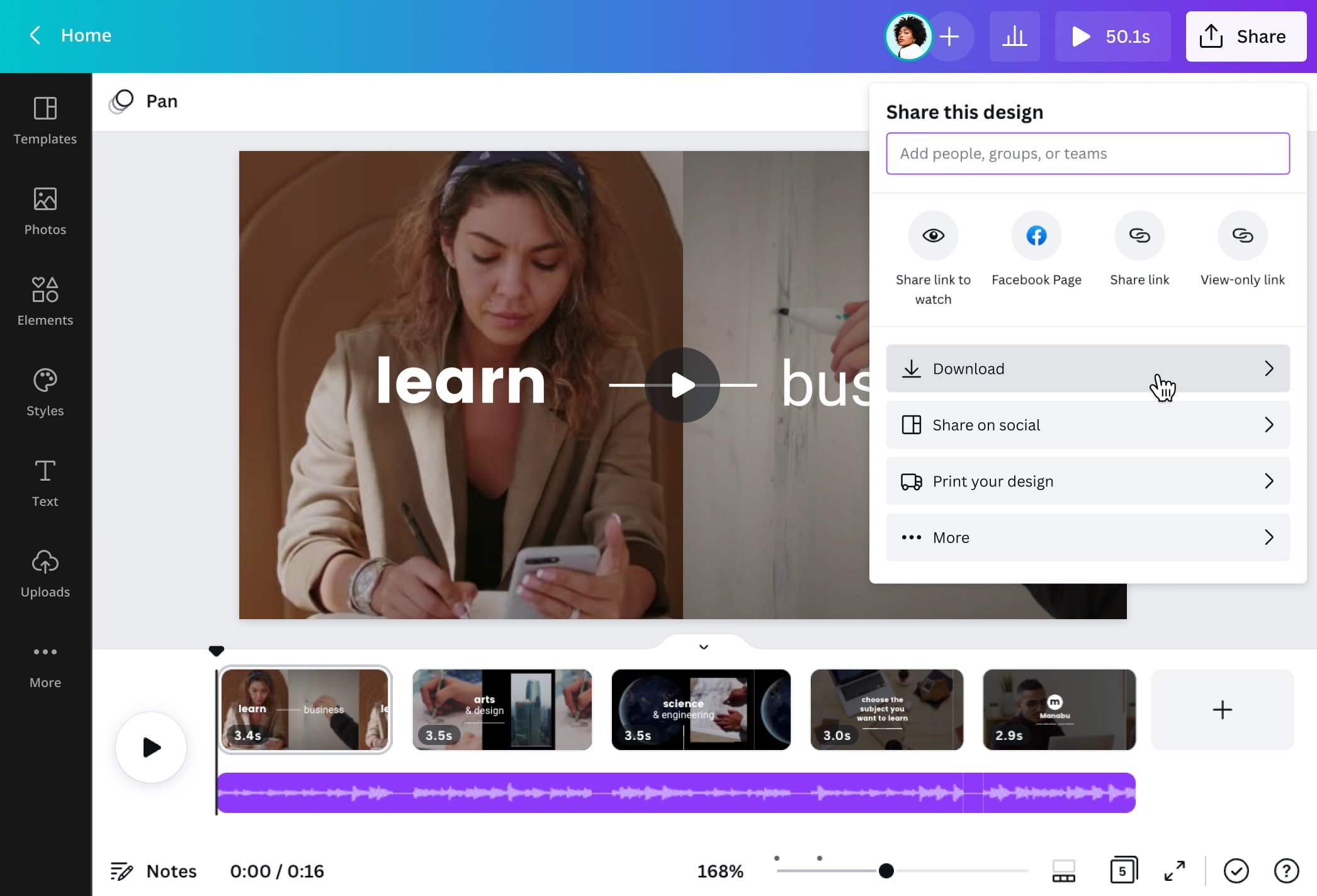Click the Share button

click(x=1245, y=36)
